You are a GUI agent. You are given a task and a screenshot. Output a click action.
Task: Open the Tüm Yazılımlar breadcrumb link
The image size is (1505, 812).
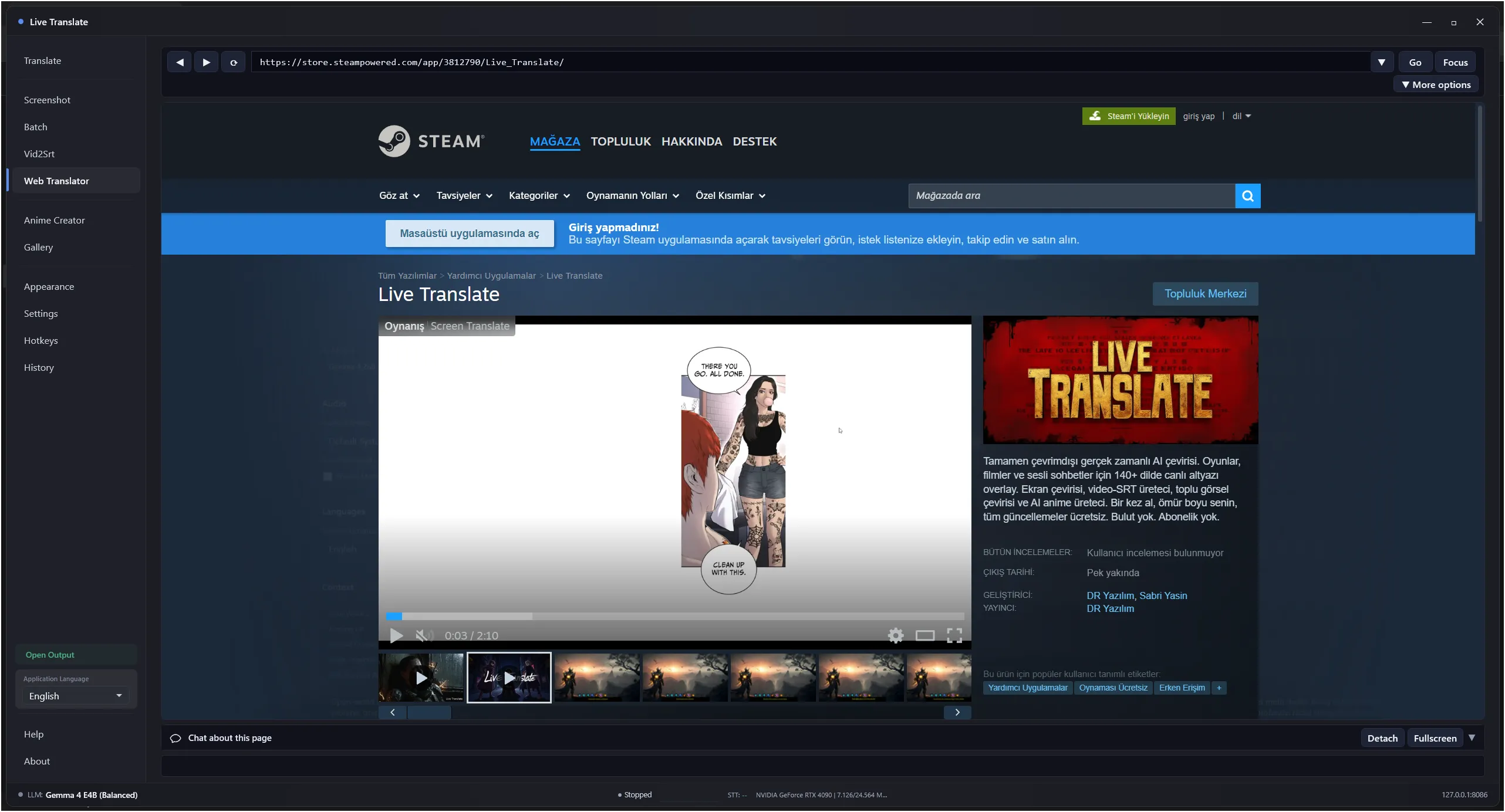(407, 276)
